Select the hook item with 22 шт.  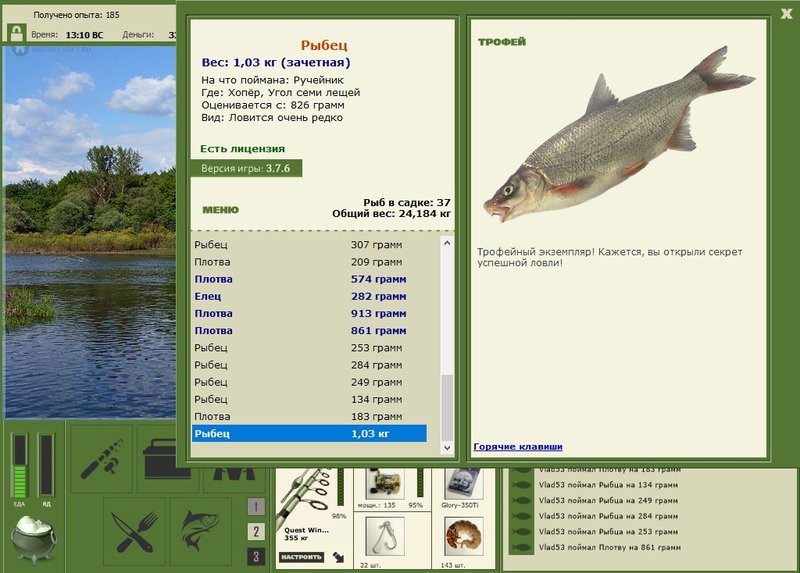click(x=385, y=536)
